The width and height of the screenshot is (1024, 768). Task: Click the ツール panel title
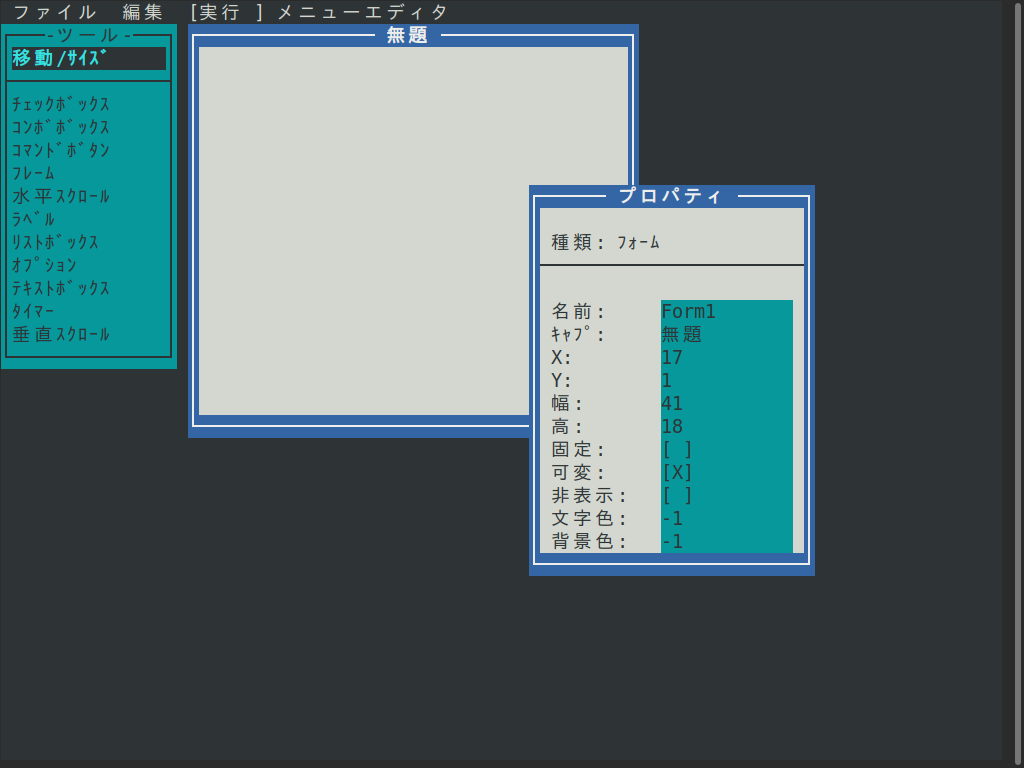(x=88, y=35)
